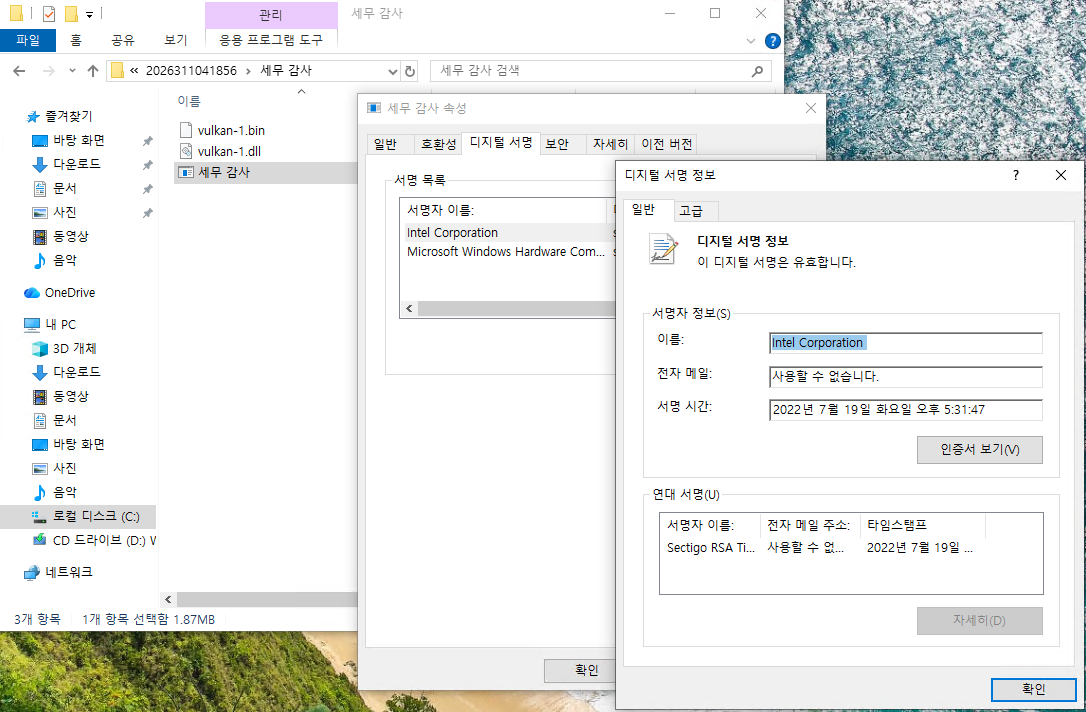Click the 이름 signer name field
The image size is (1086, 712).
coord(905,343)
